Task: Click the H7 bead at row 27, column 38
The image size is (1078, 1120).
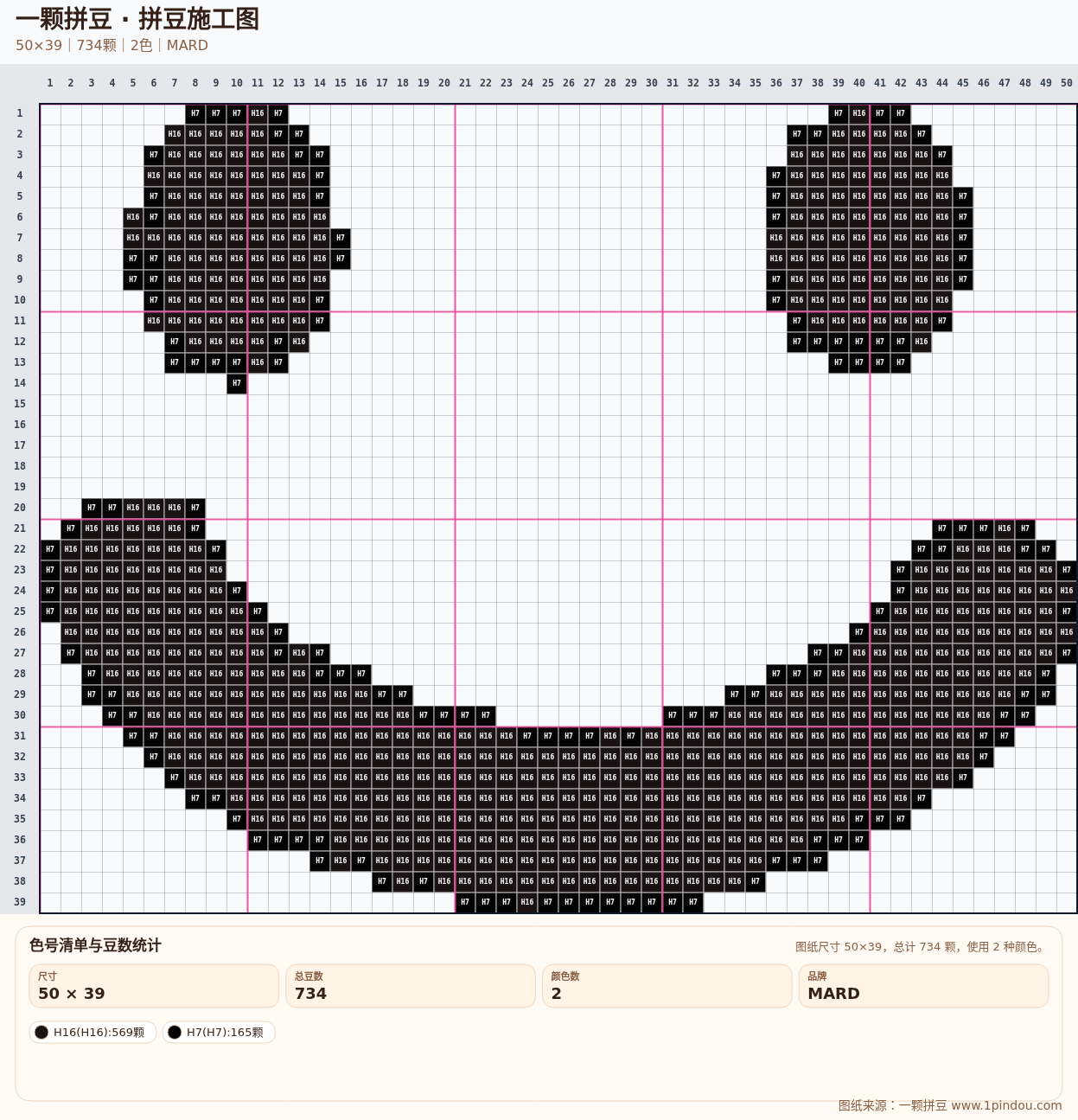Action: (818, 653)
